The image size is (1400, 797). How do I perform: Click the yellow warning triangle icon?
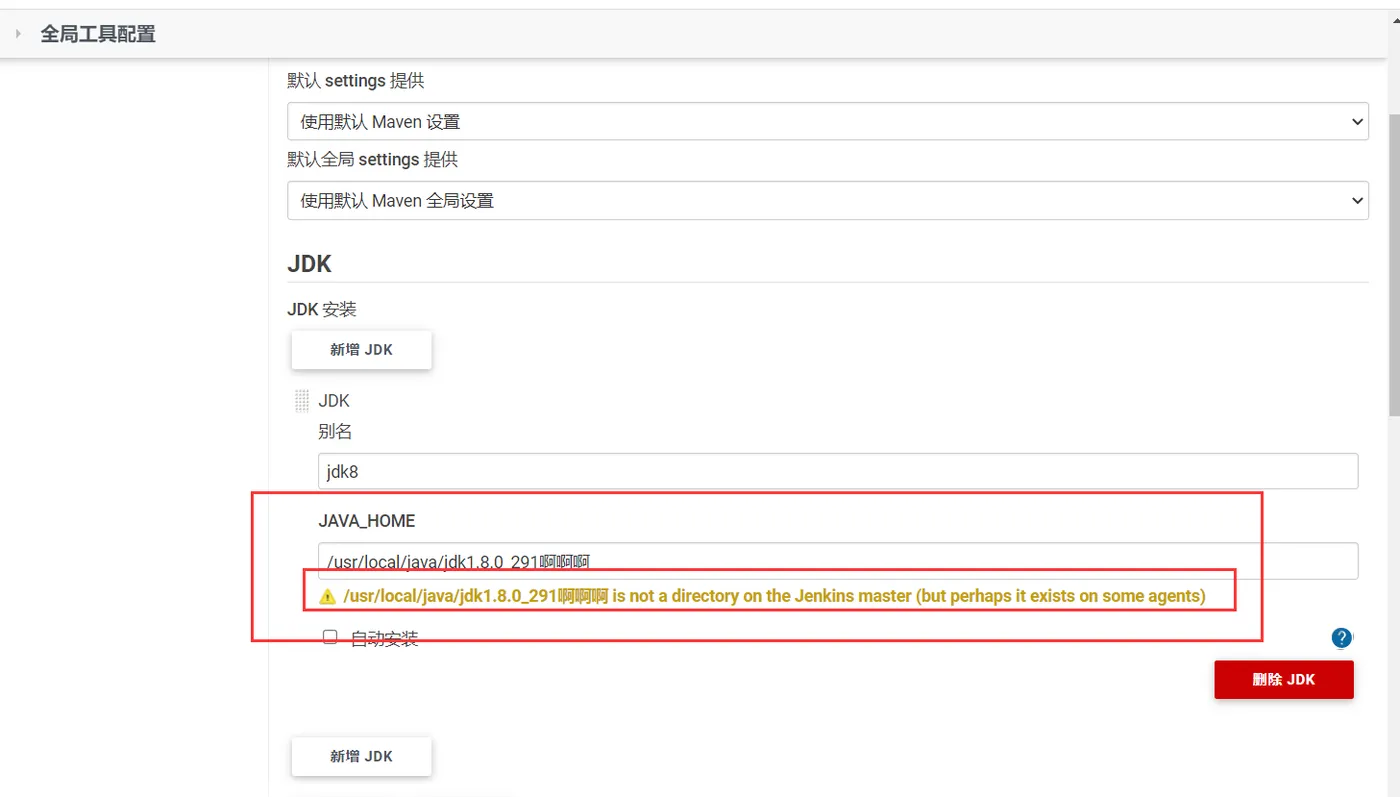[327, 597]
